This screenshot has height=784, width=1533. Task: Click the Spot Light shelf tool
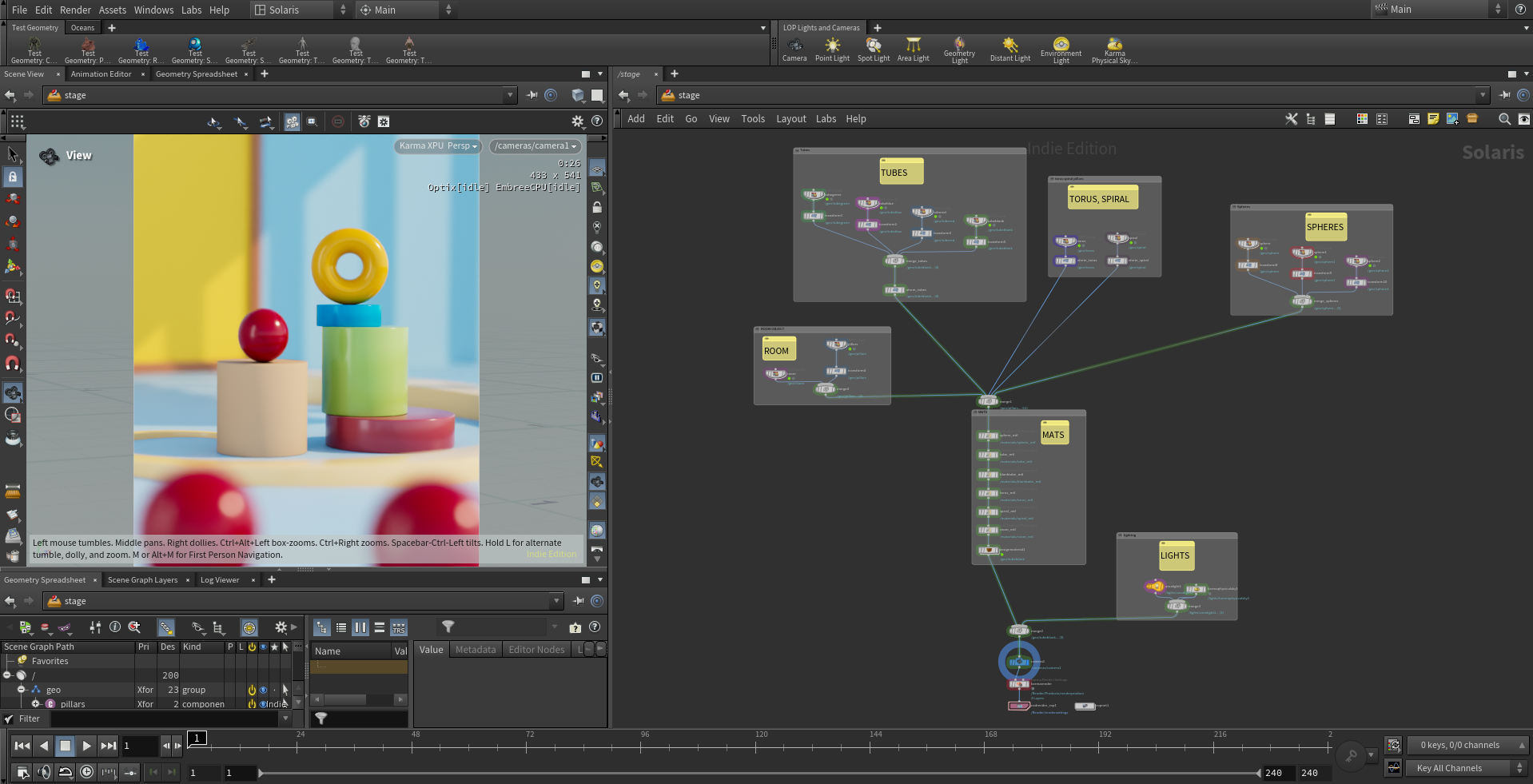(x=873, y=50)
